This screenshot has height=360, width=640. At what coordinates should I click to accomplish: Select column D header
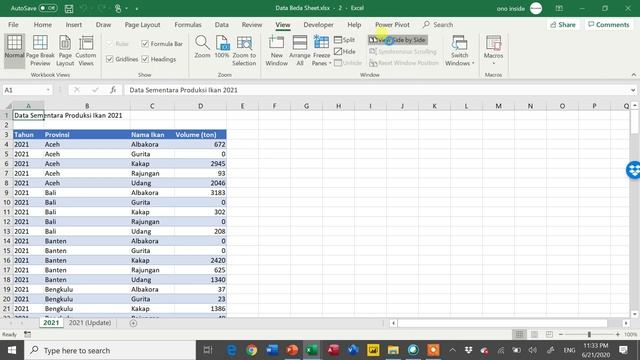(200, 106)
